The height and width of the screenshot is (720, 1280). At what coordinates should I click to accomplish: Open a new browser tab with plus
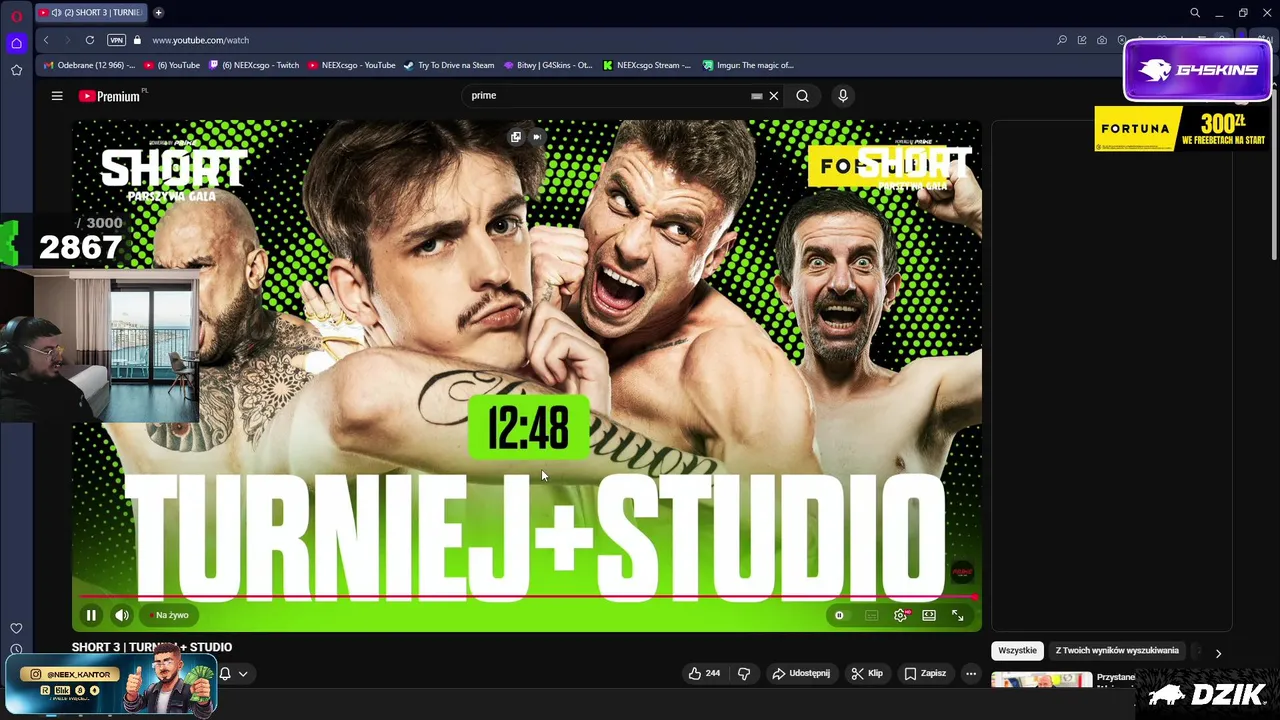click(158, 12)
